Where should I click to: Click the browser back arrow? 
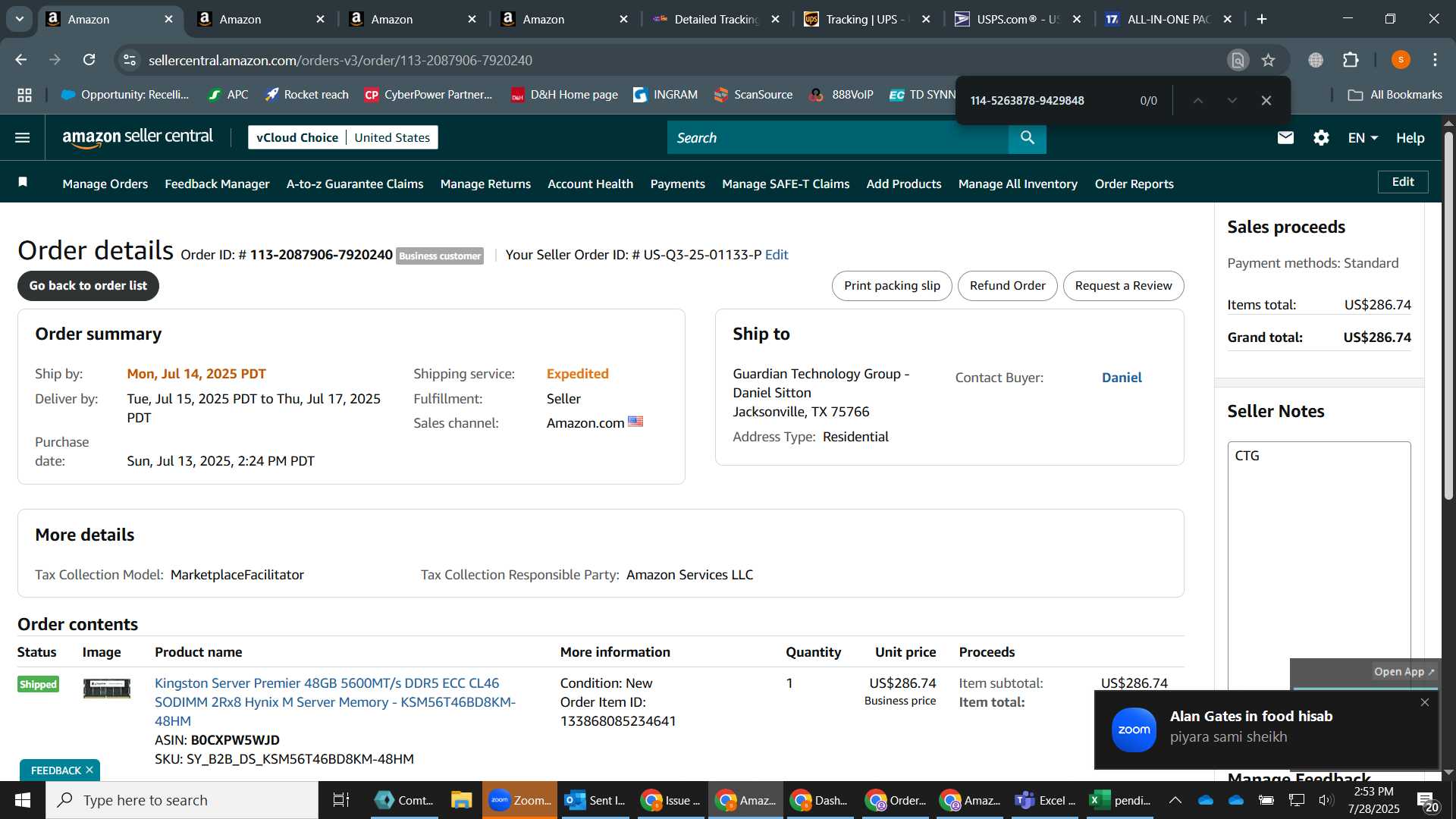point(21,60)
